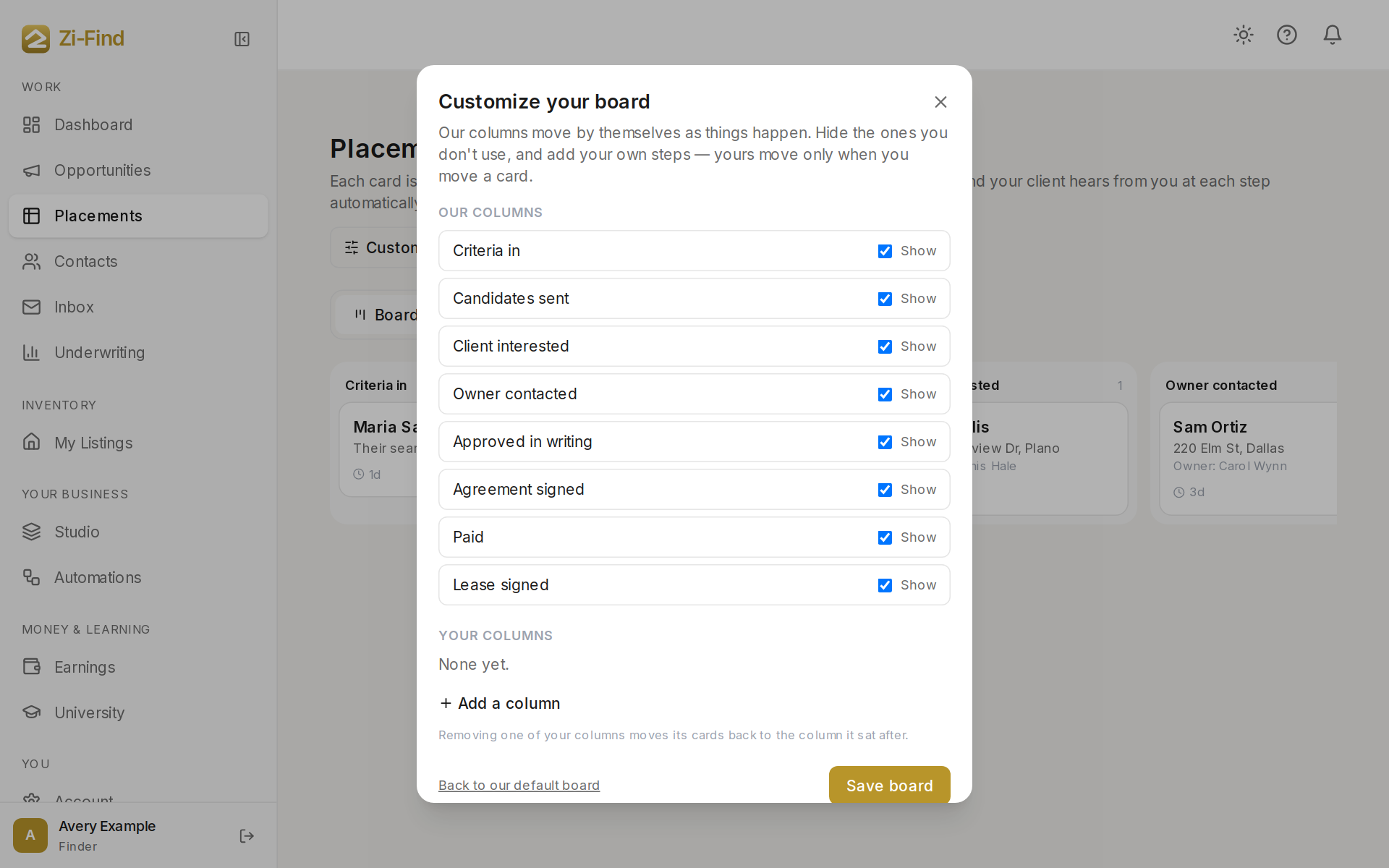Click the University graduation cap icon
This screenshot has height=868, width=1389.
[31, 712]
